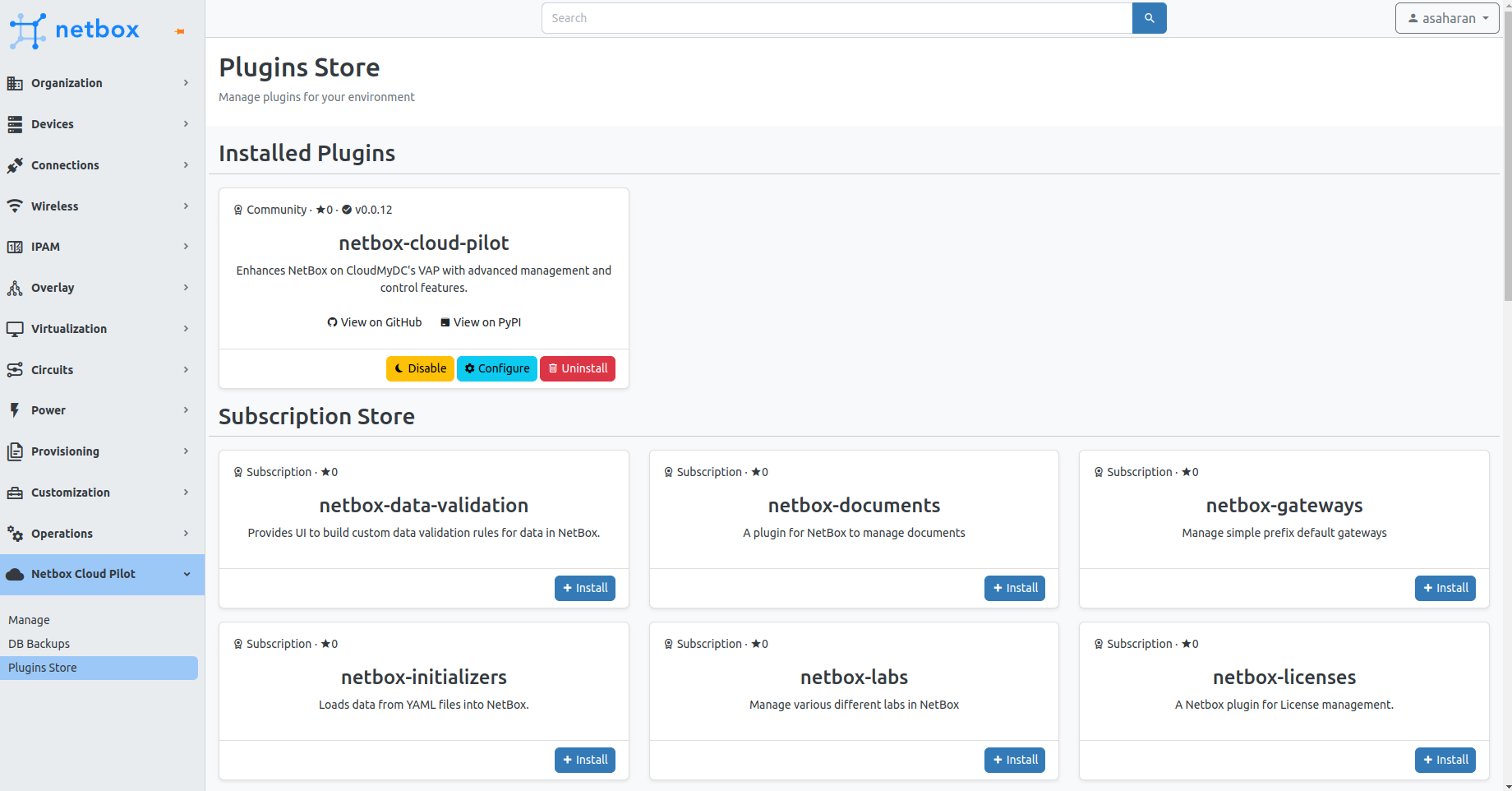Click the Organization building icon
The width and height of the screenshot is (1512, 791).
pyautogui.click(x=15, y=83)
